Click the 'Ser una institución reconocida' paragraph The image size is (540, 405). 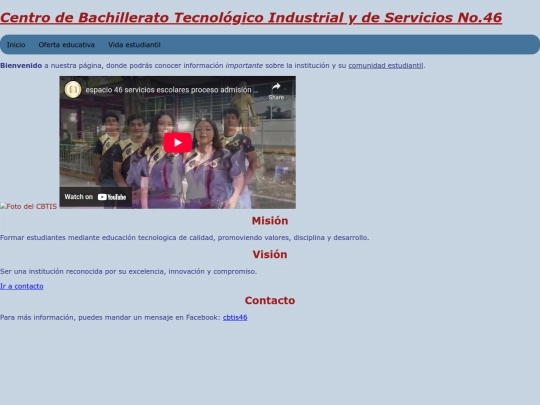click(128, 271)
